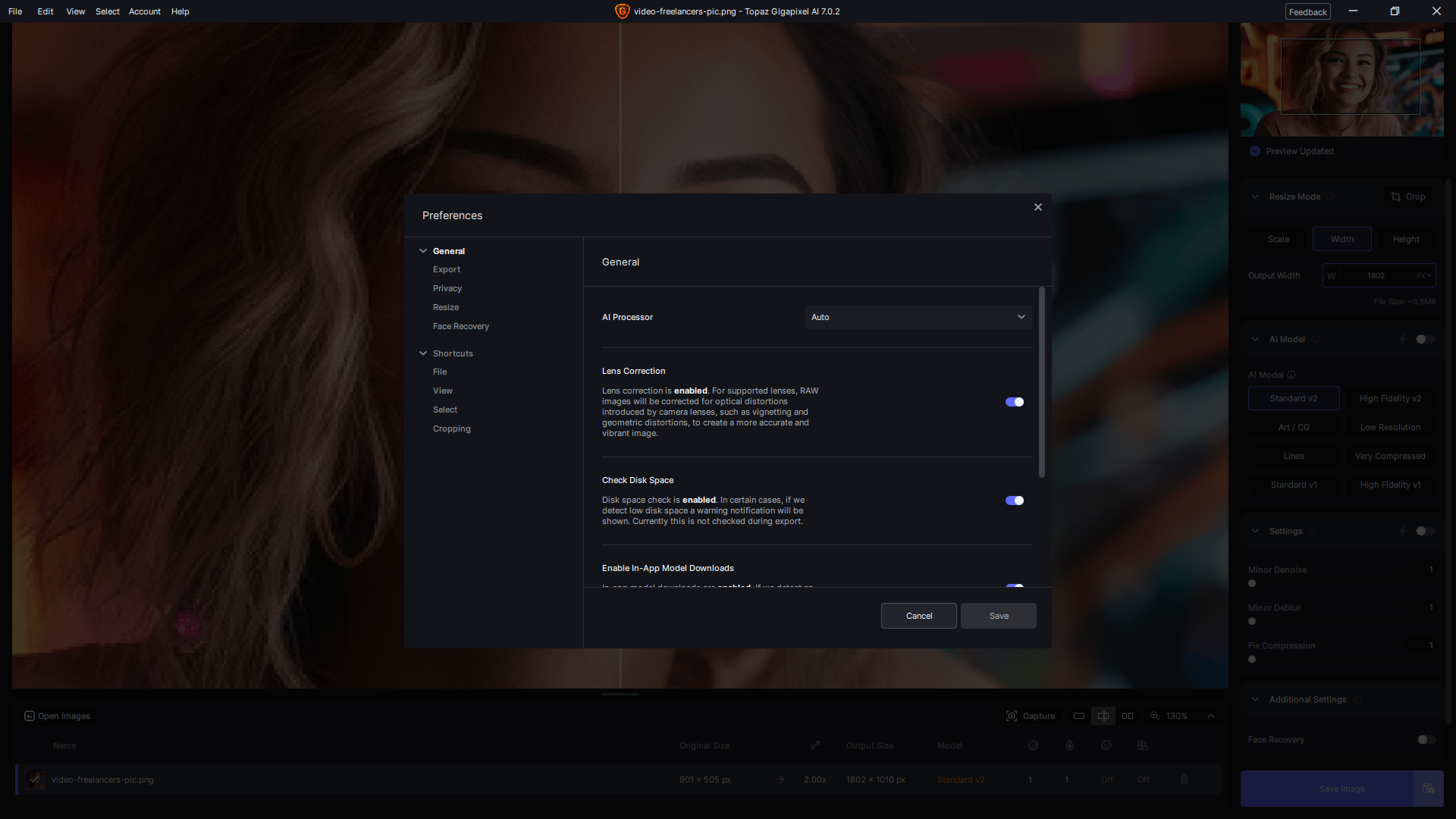
Task: Adjust the Minor Deblur slider handle
Action: [1252, 621]
